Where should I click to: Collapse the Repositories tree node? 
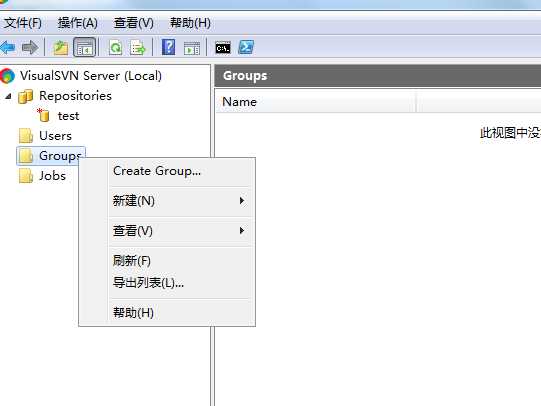[x=8, y=96]
